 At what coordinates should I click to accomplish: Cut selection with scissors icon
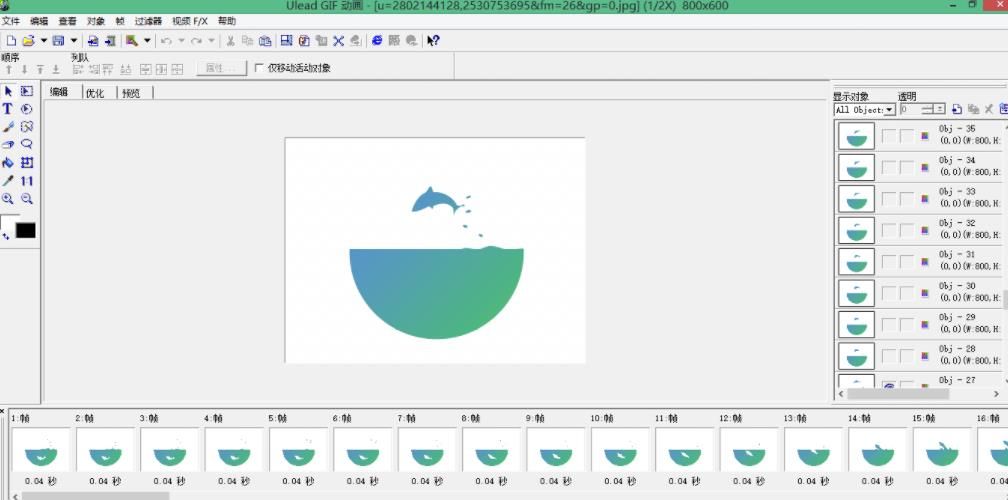point(230,40)
